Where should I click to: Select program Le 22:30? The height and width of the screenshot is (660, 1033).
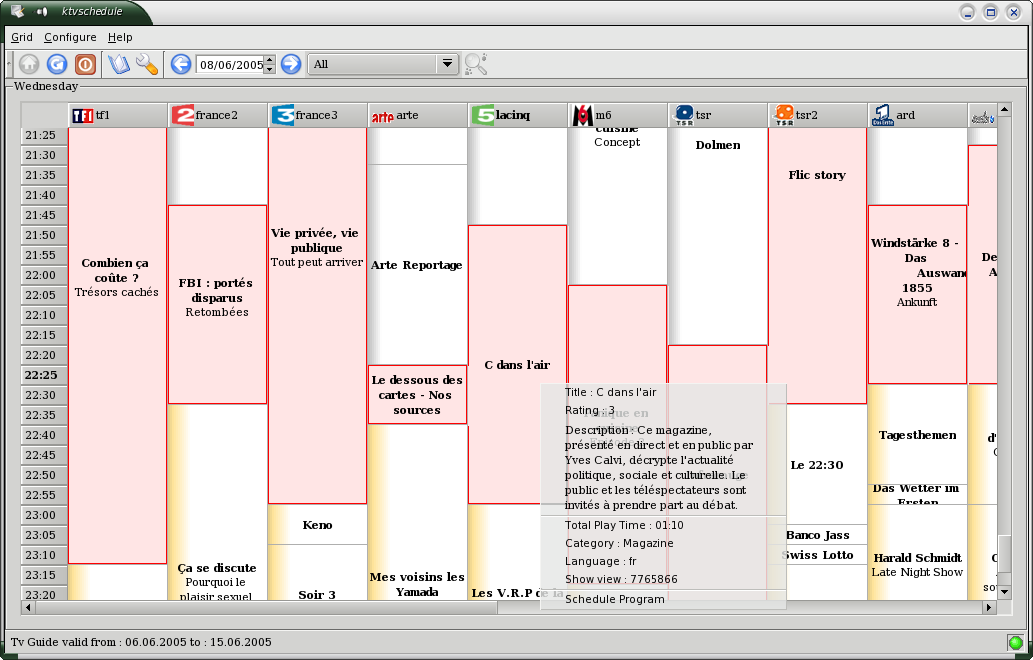click(818, 464)
